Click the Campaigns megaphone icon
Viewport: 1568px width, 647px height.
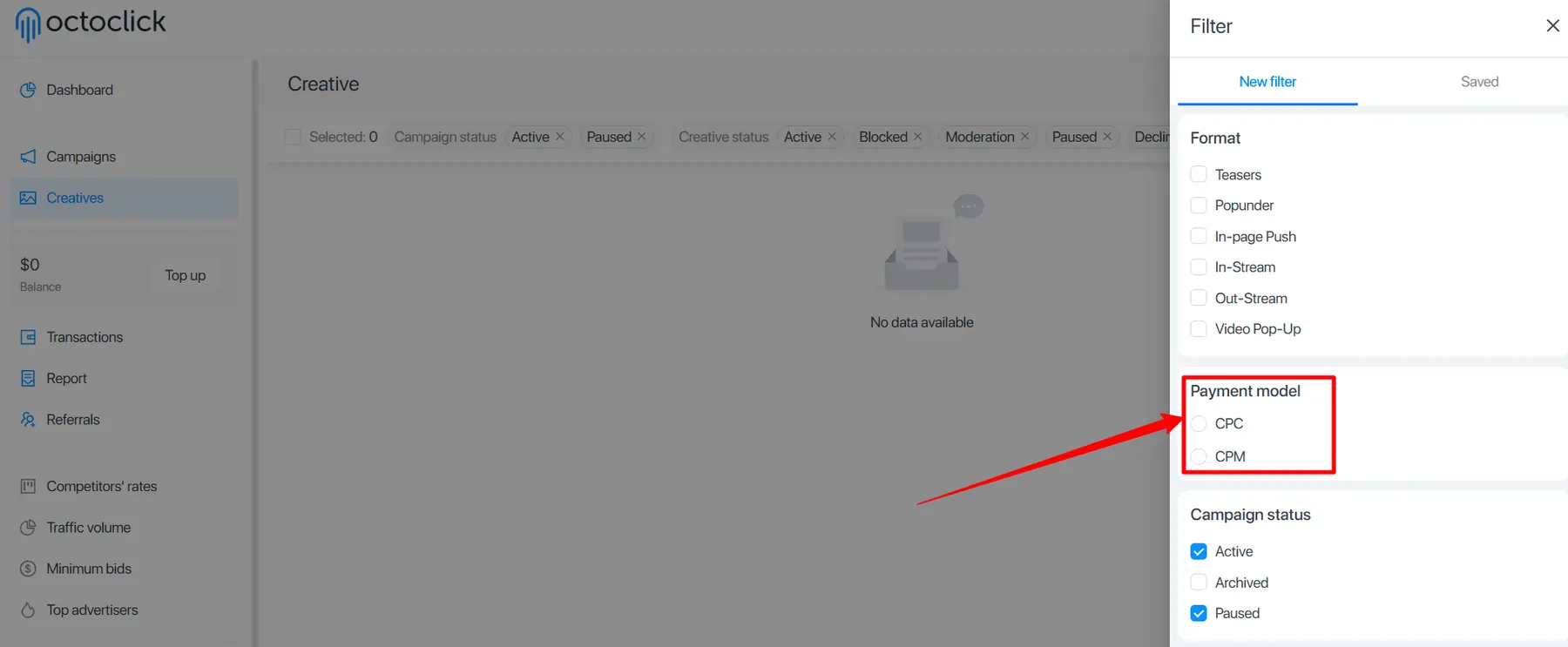click(x=28, y=157)
